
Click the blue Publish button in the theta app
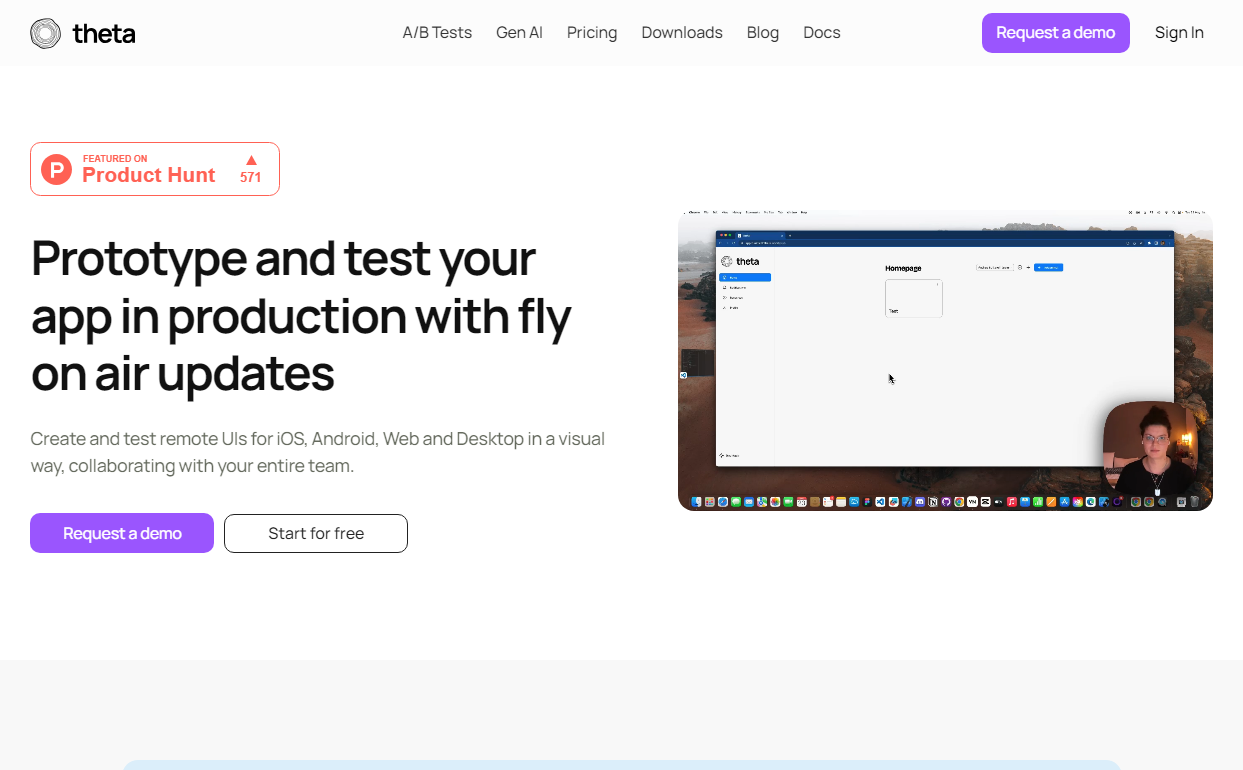[1048, 267]
